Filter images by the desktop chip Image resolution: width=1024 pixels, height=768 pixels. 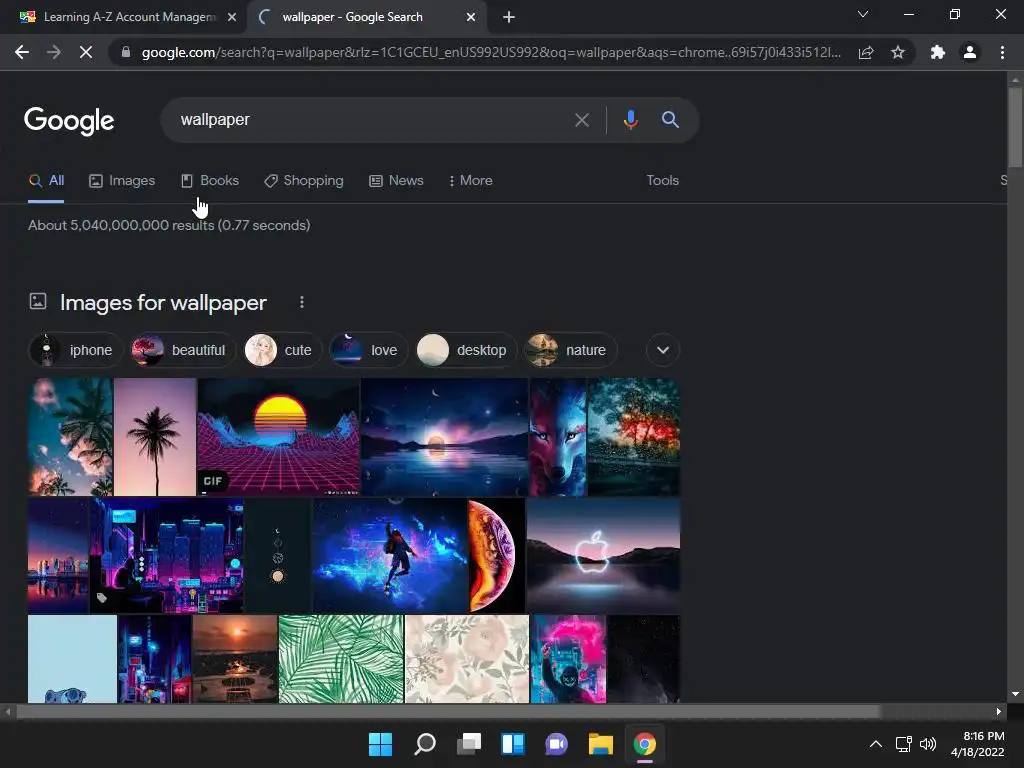(466, 350)
